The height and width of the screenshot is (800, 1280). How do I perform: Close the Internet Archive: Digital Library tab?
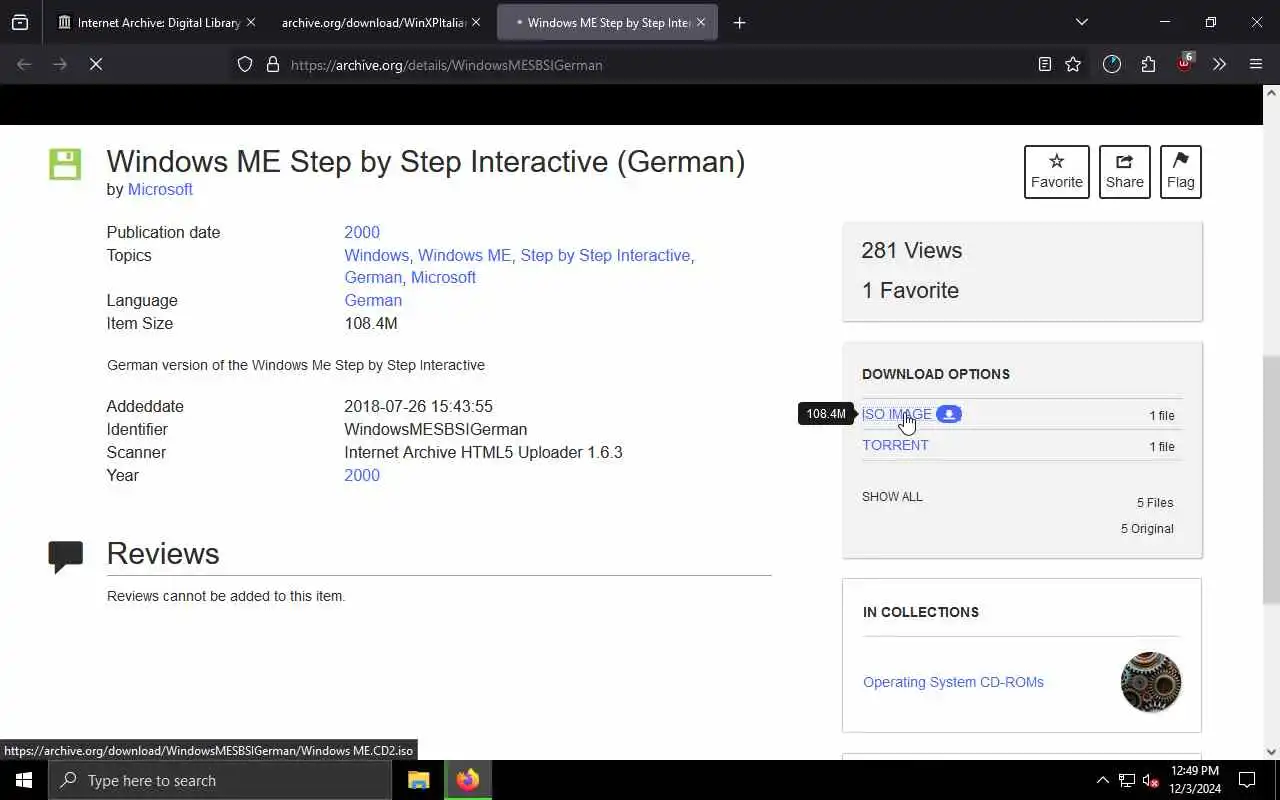pos(250,22)
